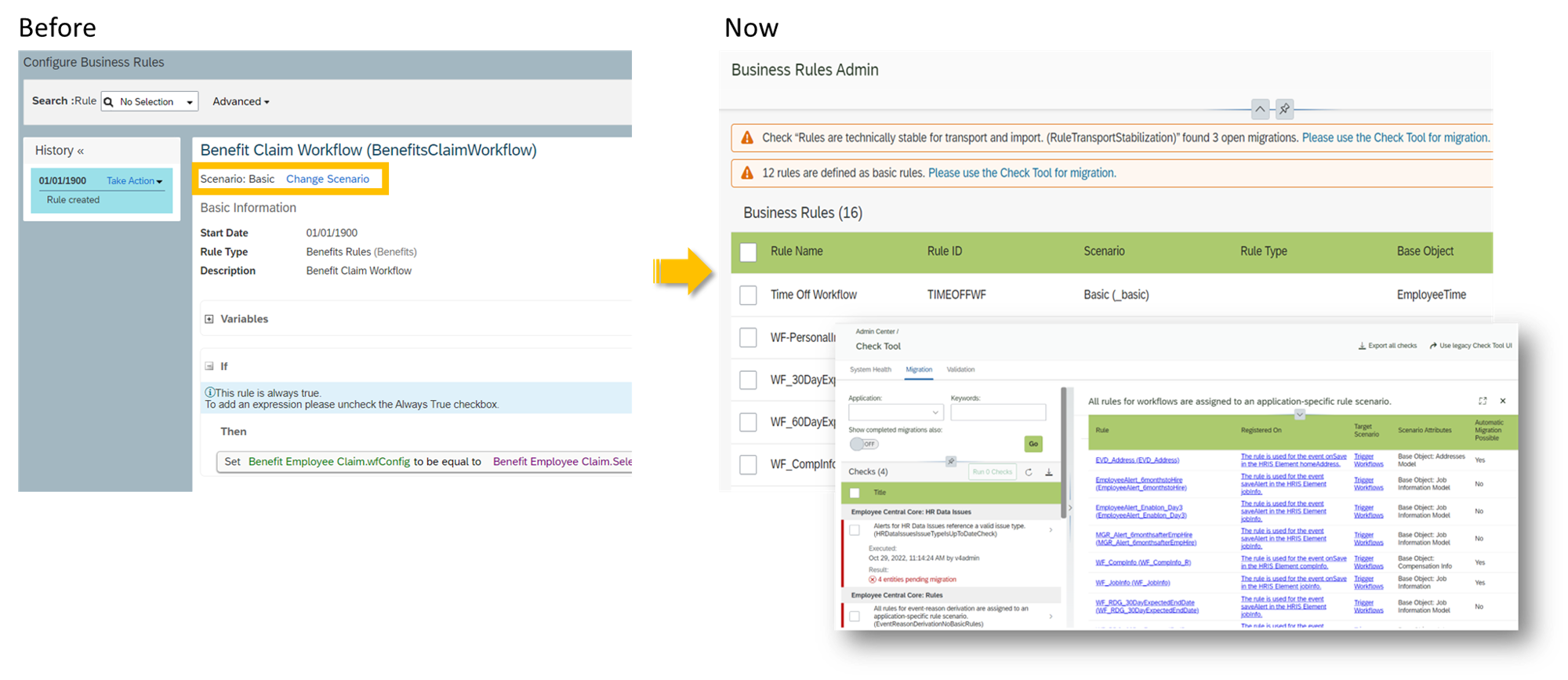This screenshot has height=680, width=1568.
Task: Open the MGR_Alert_6monthsafterEmpHire rule link
Action: pos(1145,539)
